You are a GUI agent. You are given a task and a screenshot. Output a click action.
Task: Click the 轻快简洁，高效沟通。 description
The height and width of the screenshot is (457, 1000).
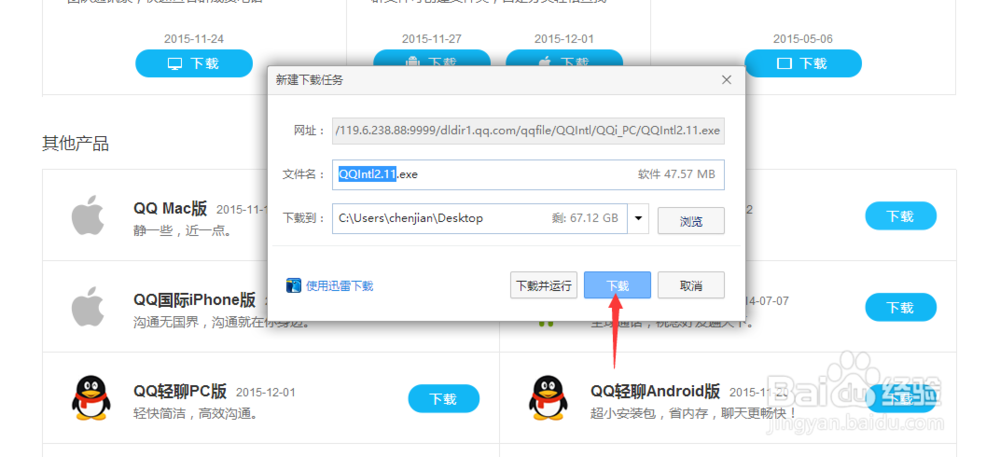pyautogui.click(x=195, y=414)
